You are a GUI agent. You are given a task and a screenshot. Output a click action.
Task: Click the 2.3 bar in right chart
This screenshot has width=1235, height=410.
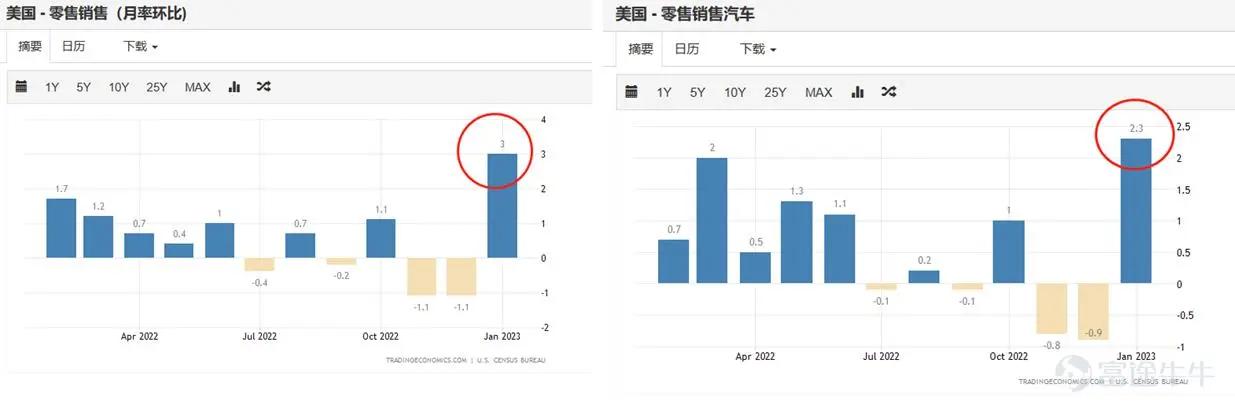click(1136, 211)
